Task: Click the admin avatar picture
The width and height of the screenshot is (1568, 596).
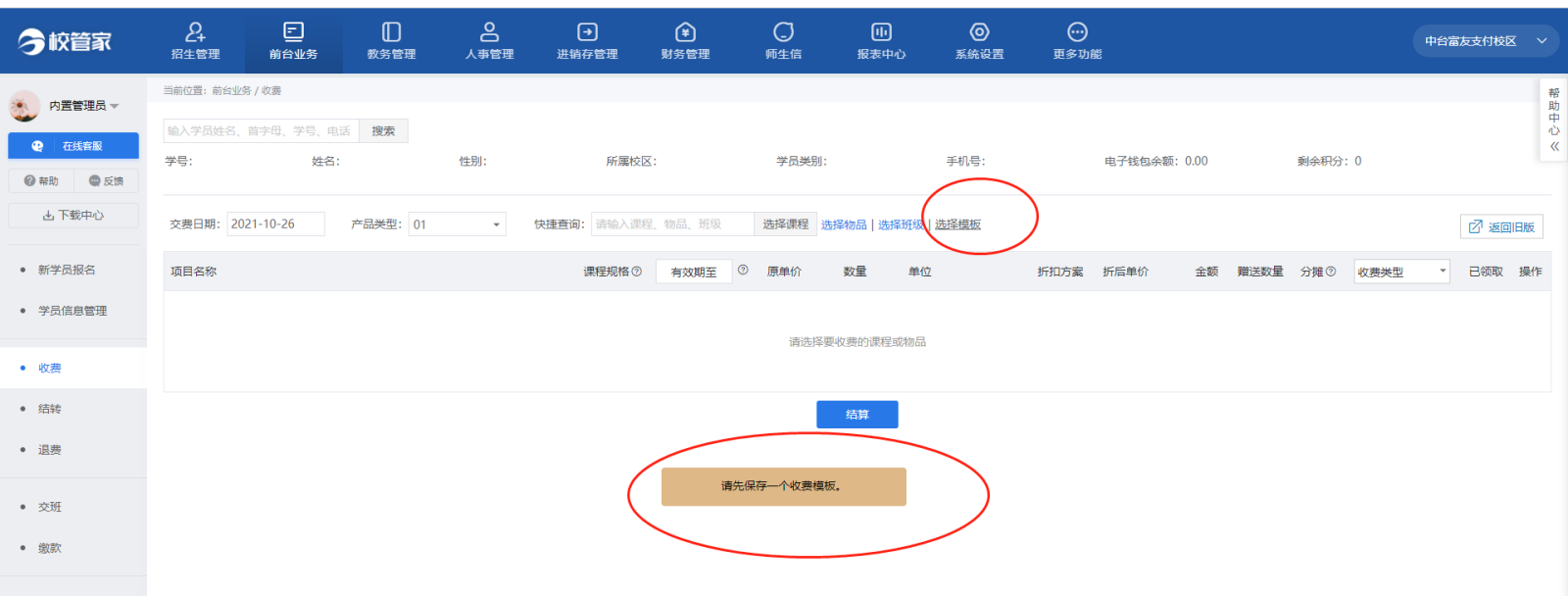Action: click(24, 105)
